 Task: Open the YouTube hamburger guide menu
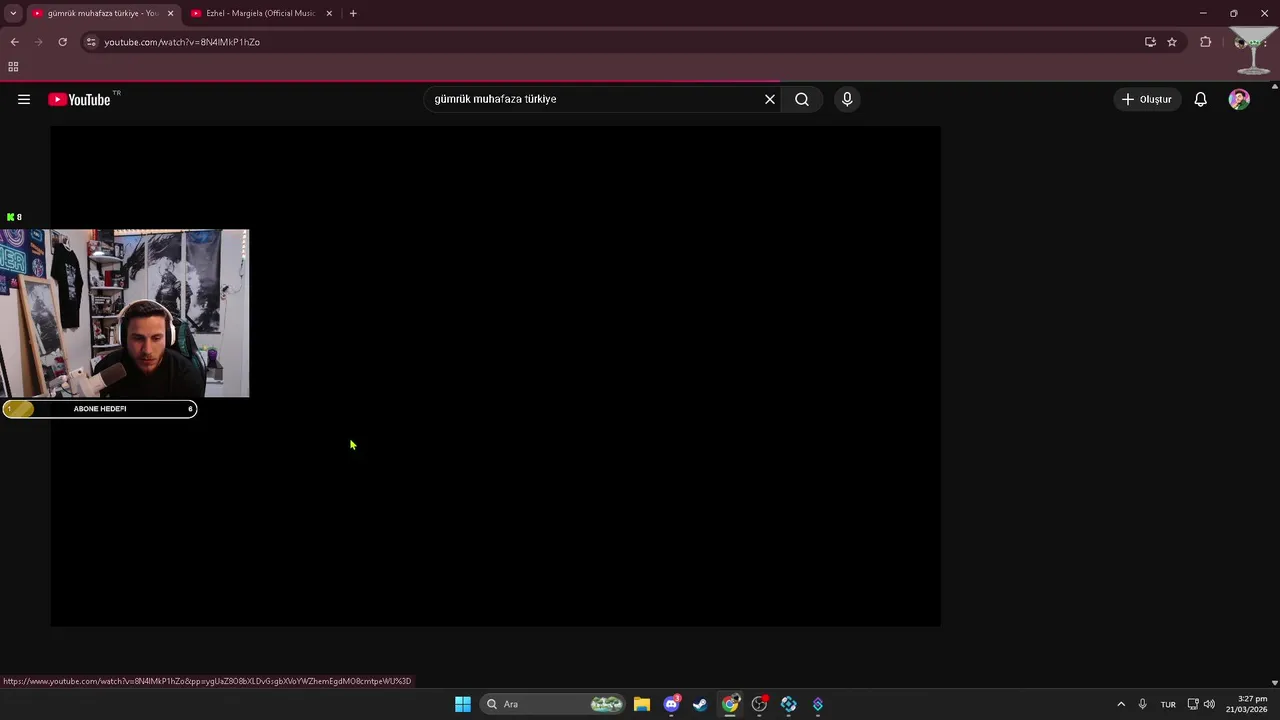(x=24, y=99)
